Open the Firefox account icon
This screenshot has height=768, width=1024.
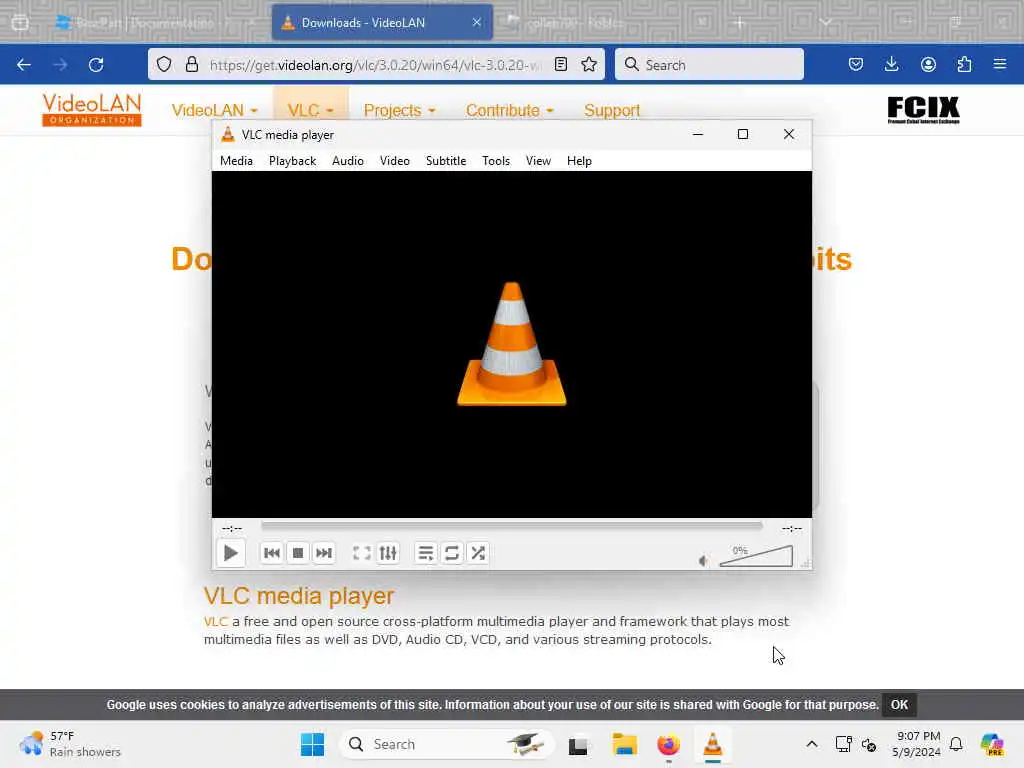pyautogui.click(x=928, y=64)
